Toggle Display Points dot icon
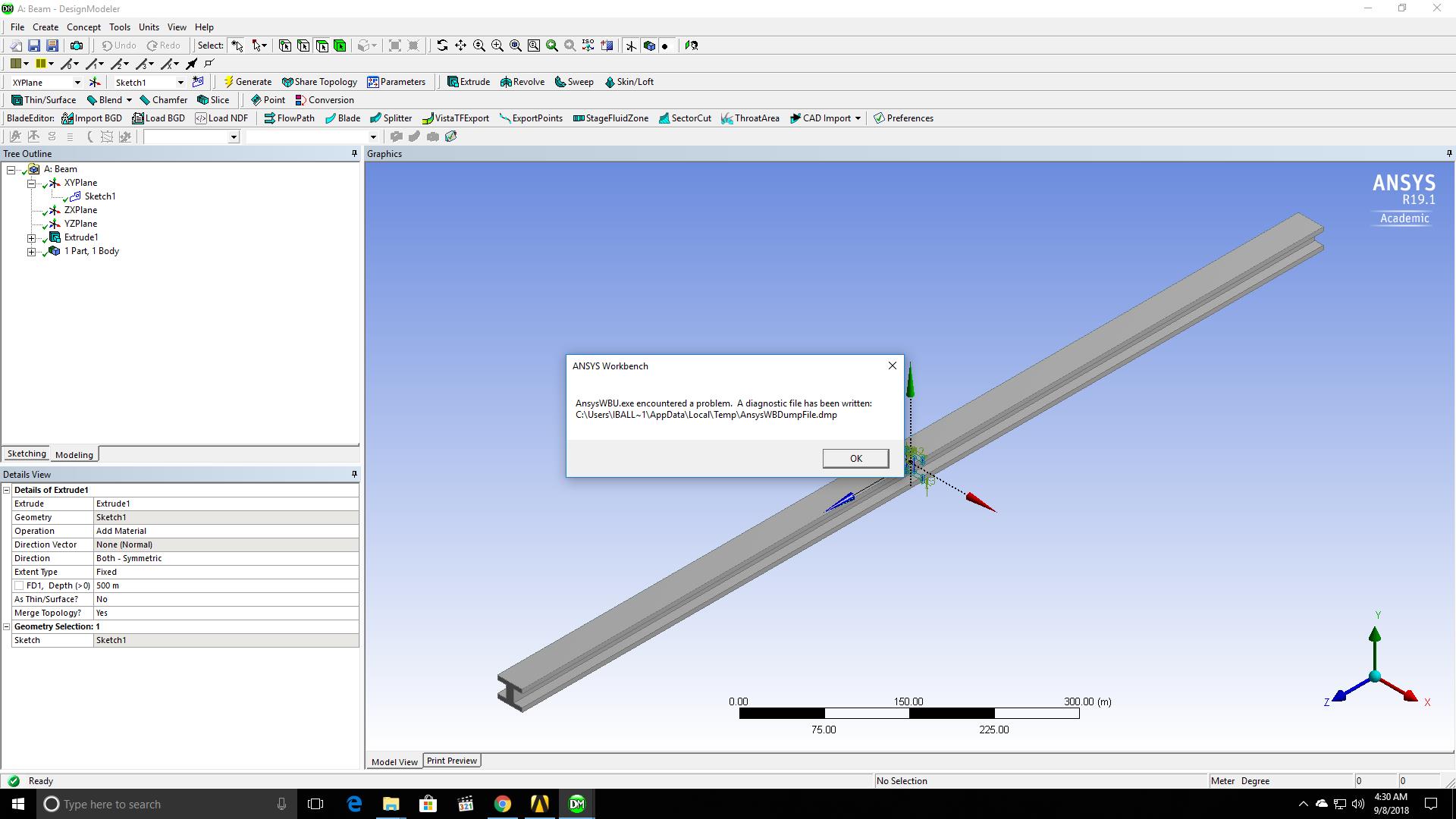Screen dimensions: 1456x819 (x=665, y=45)
